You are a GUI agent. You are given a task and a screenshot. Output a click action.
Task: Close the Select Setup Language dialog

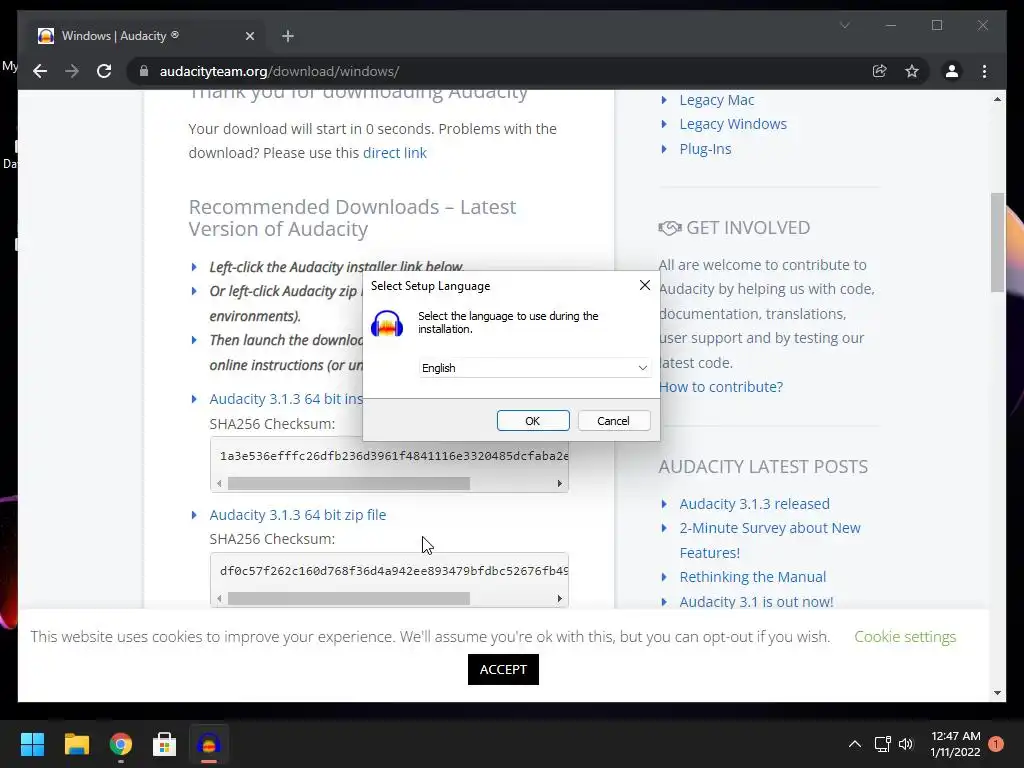tap(645, 285)
